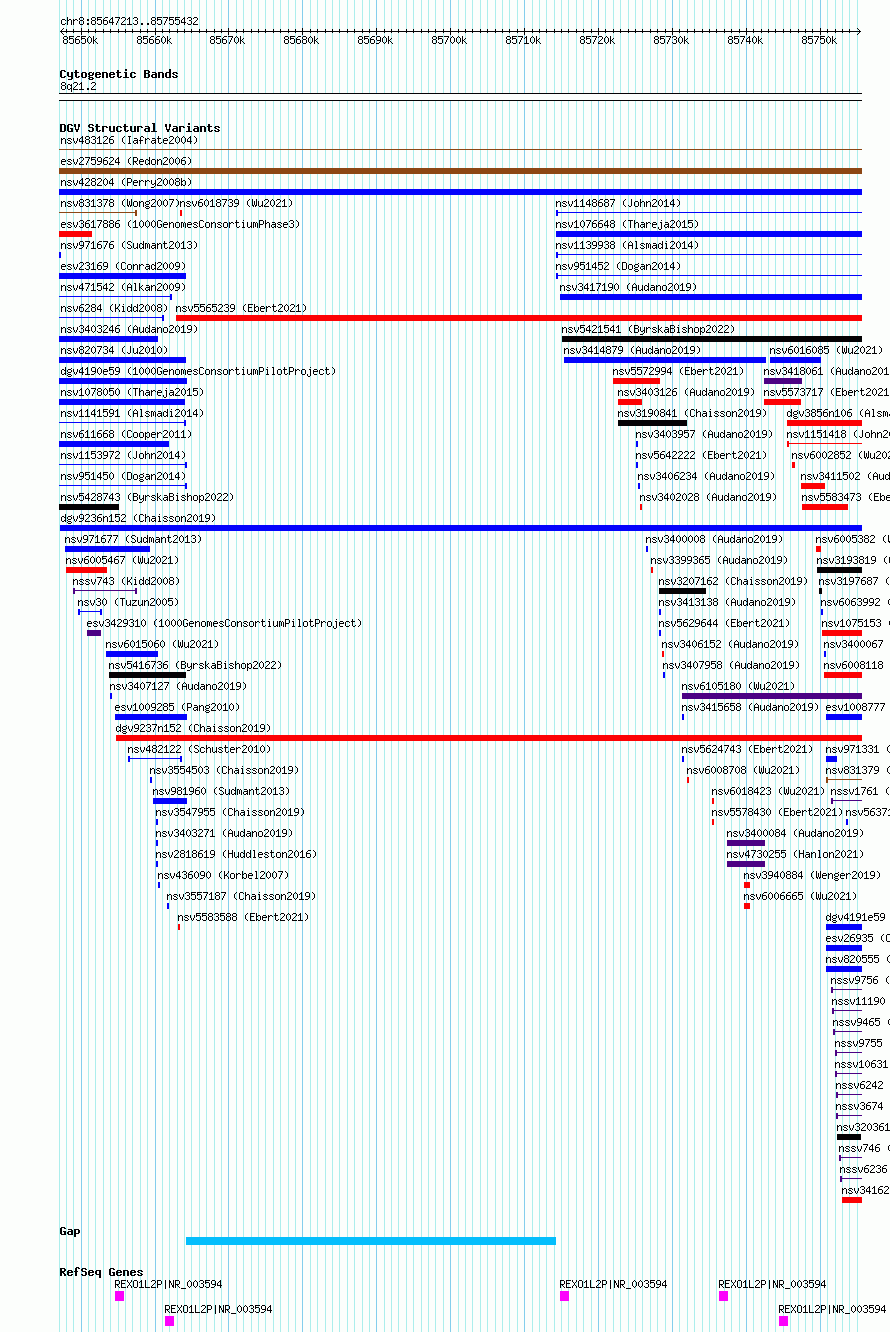
Task: Select the brown esv2759624 variant bar
Action: 460,171
